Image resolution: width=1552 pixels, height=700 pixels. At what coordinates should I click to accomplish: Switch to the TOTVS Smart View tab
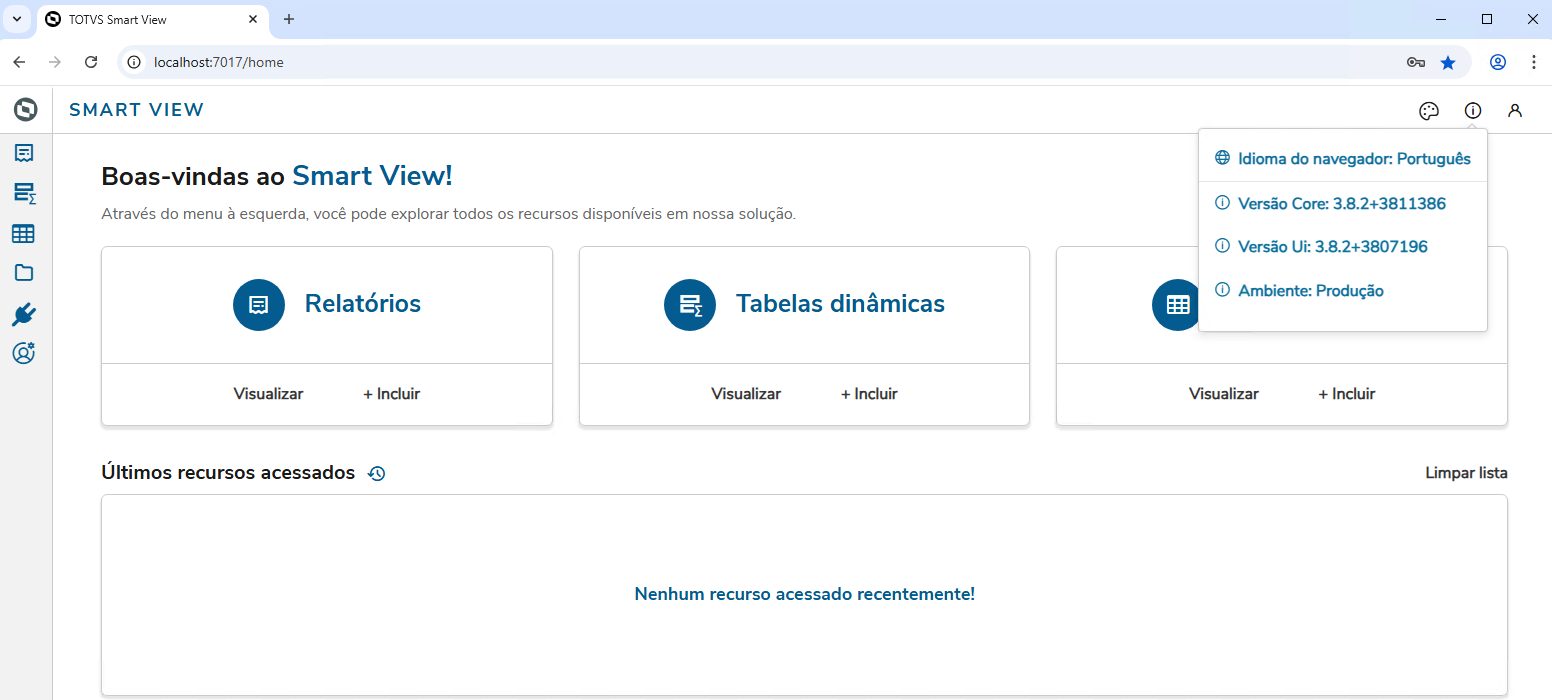(x=152, y=20)
